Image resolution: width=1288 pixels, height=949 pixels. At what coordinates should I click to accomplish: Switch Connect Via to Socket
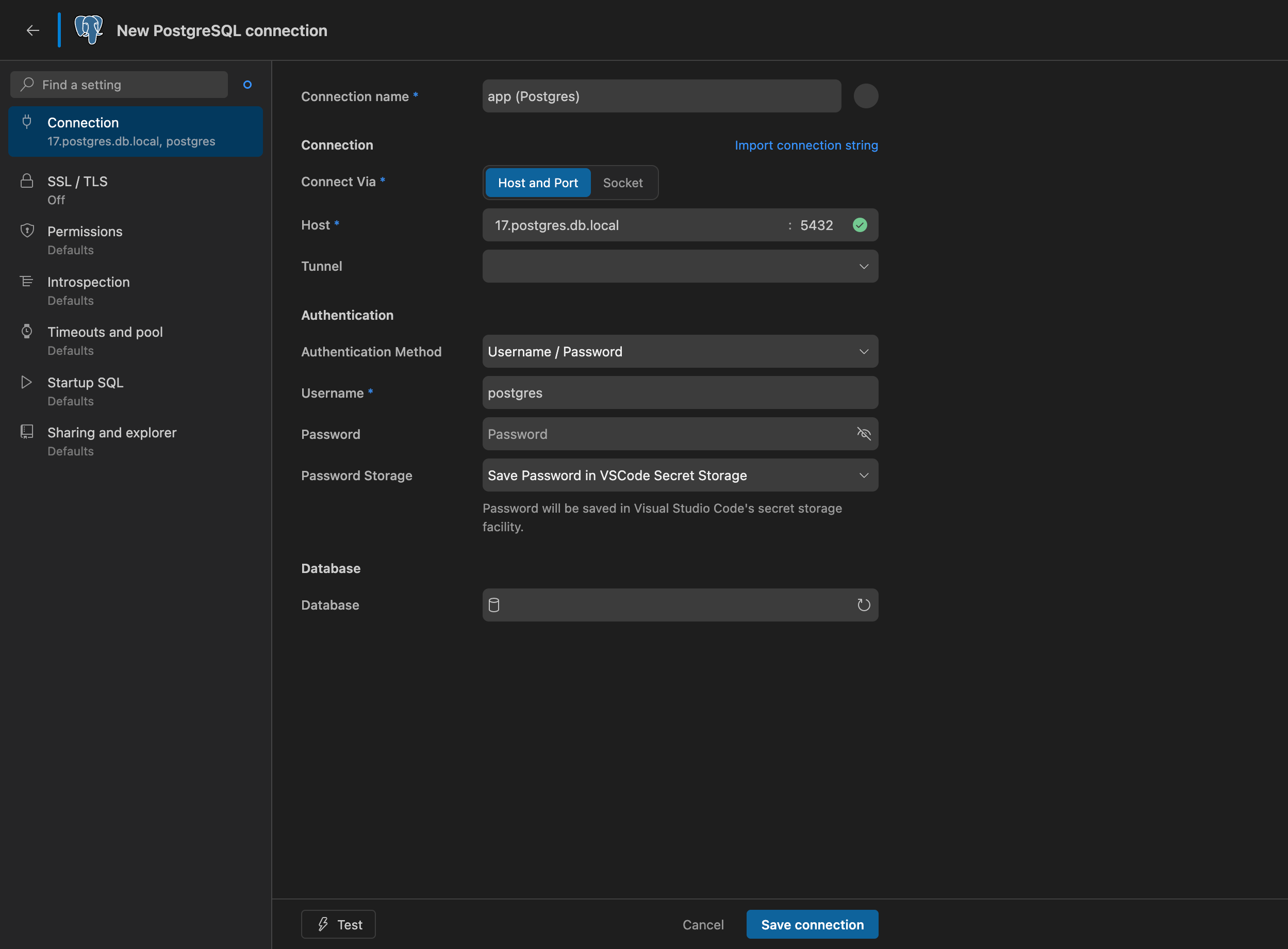[623, 183]
